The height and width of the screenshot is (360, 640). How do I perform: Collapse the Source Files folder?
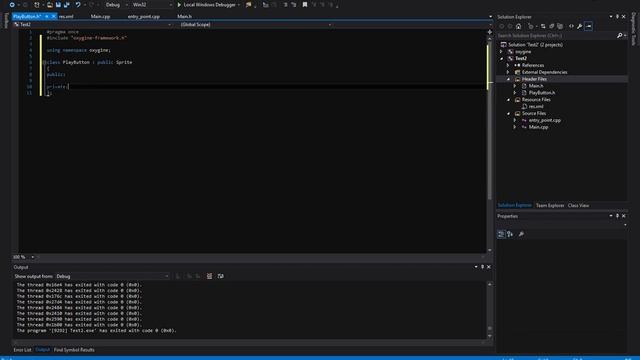(508, 113)
